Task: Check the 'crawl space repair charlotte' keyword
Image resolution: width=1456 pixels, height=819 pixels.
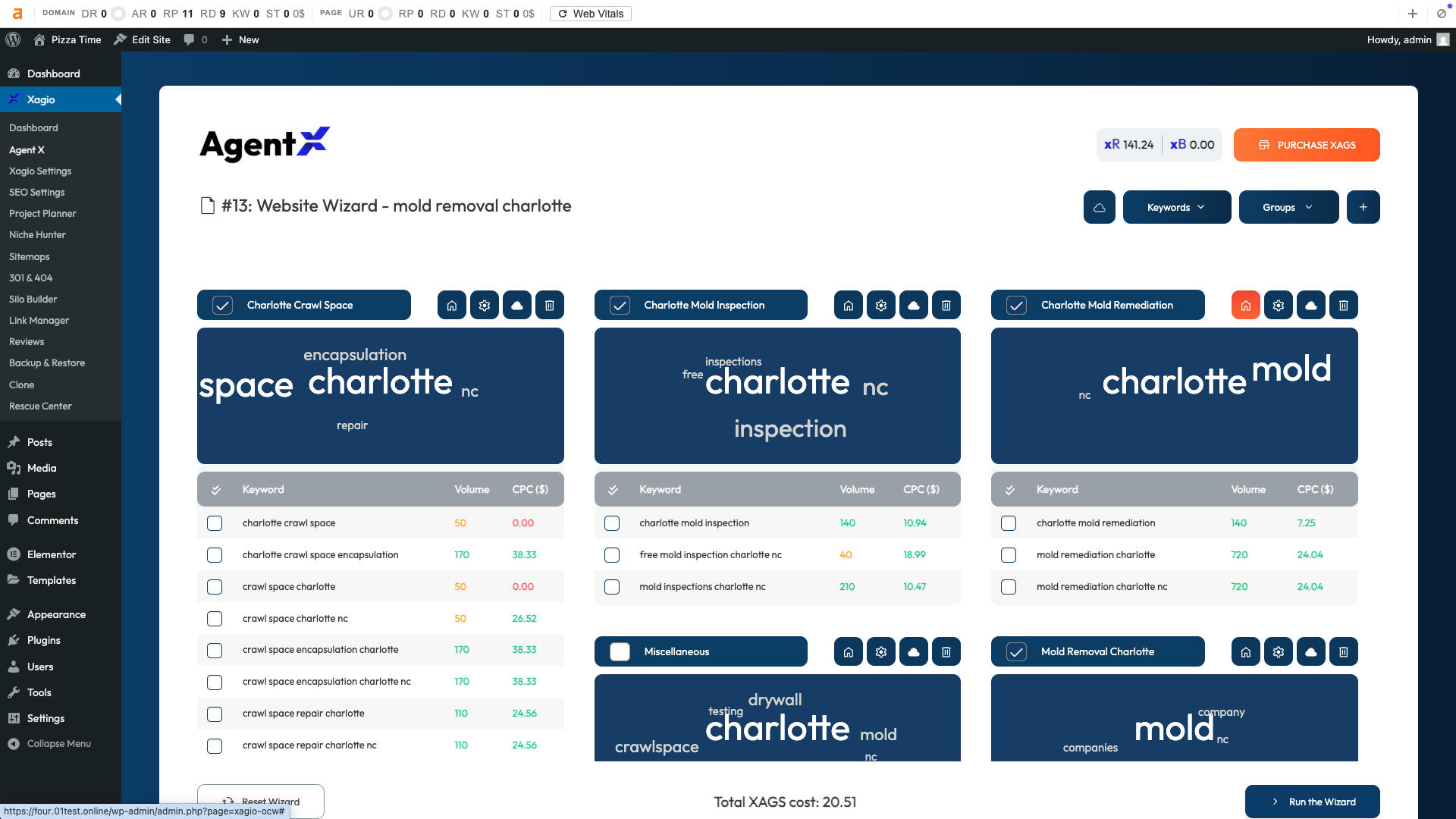Action: click(x=215, y=714)
